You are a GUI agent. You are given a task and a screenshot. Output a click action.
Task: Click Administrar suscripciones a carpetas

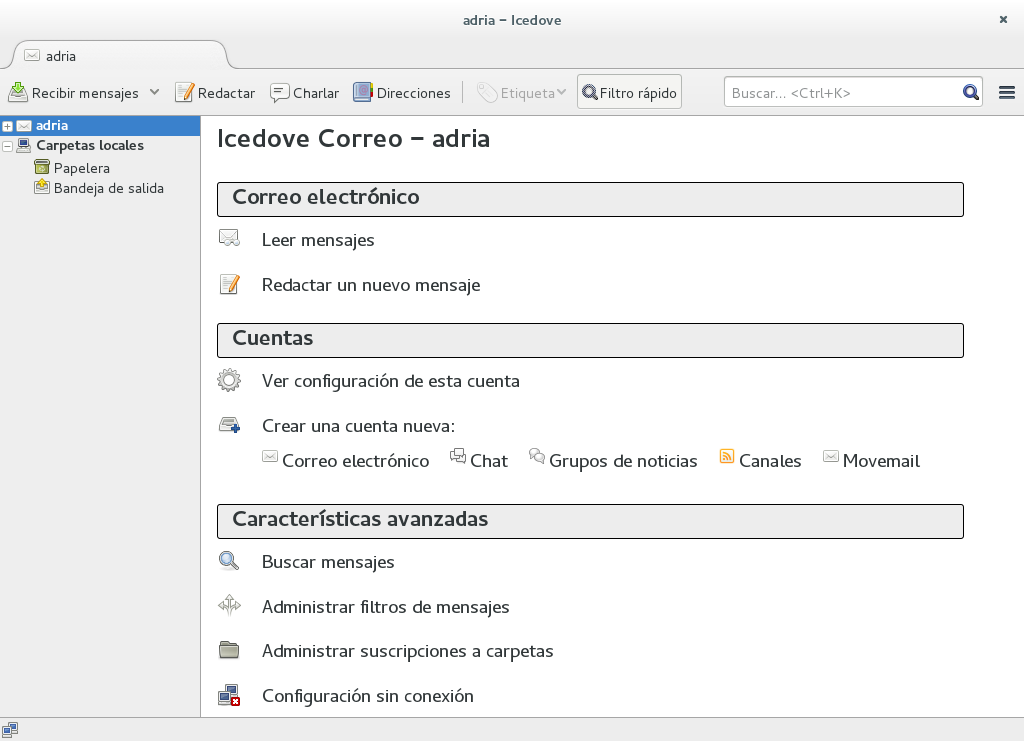408,651
